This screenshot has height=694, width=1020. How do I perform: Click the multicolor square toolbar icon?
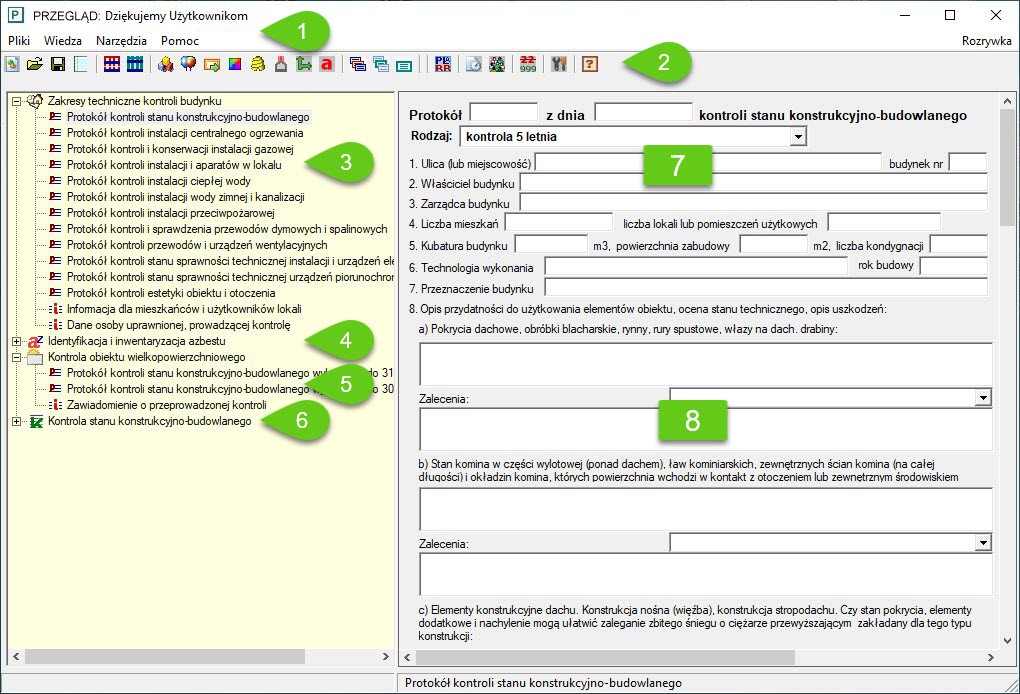[234, 64]
